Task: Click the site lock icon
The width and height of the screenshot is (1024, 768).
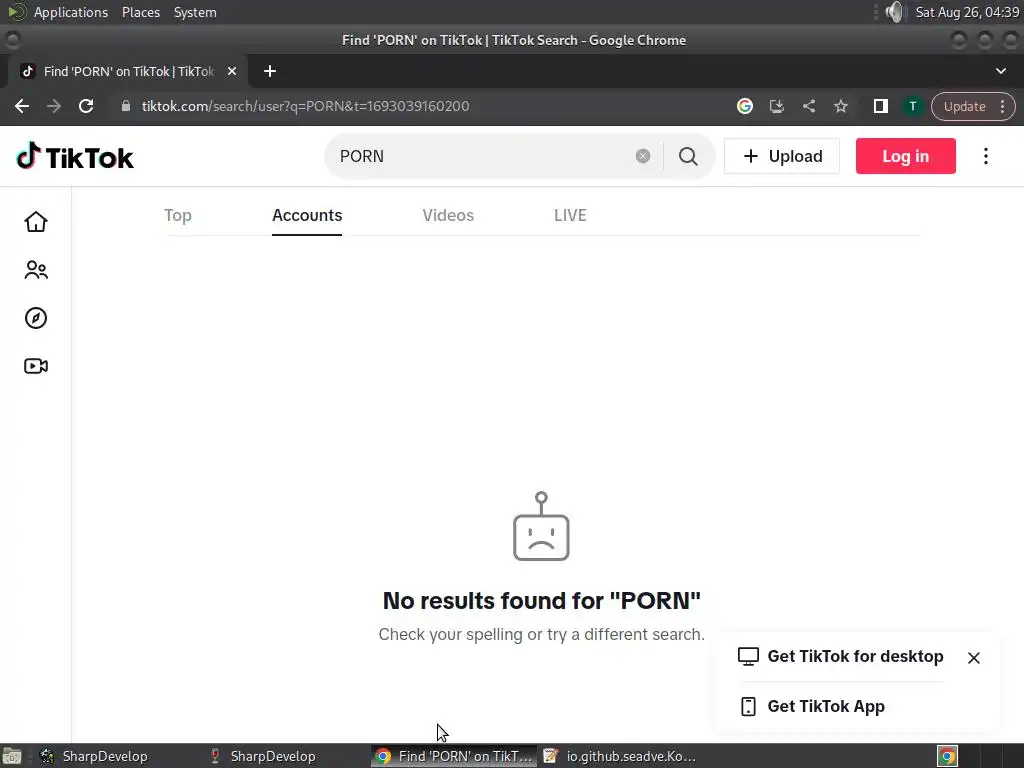Action: pos(126,106)
